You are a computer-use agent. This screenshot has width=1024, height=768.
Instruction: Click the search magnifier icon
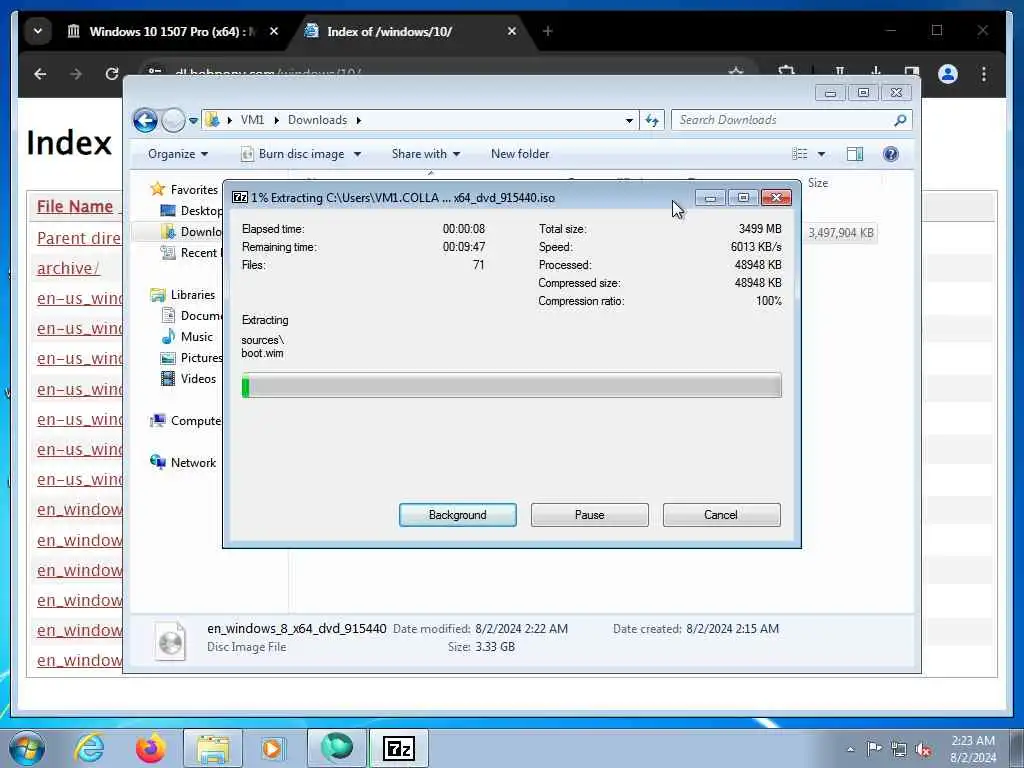[900, 120]
